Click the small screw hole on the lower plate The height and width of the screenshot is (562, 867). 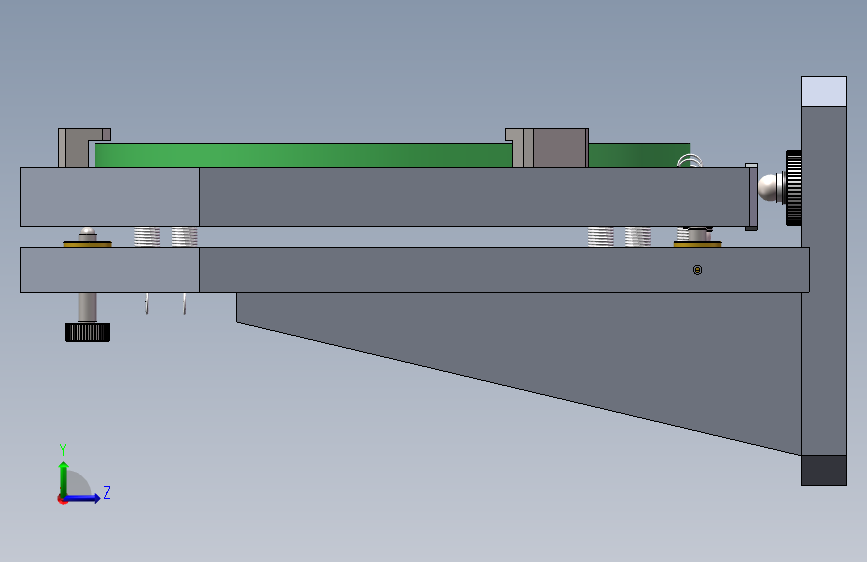click(x=697, y=270)
